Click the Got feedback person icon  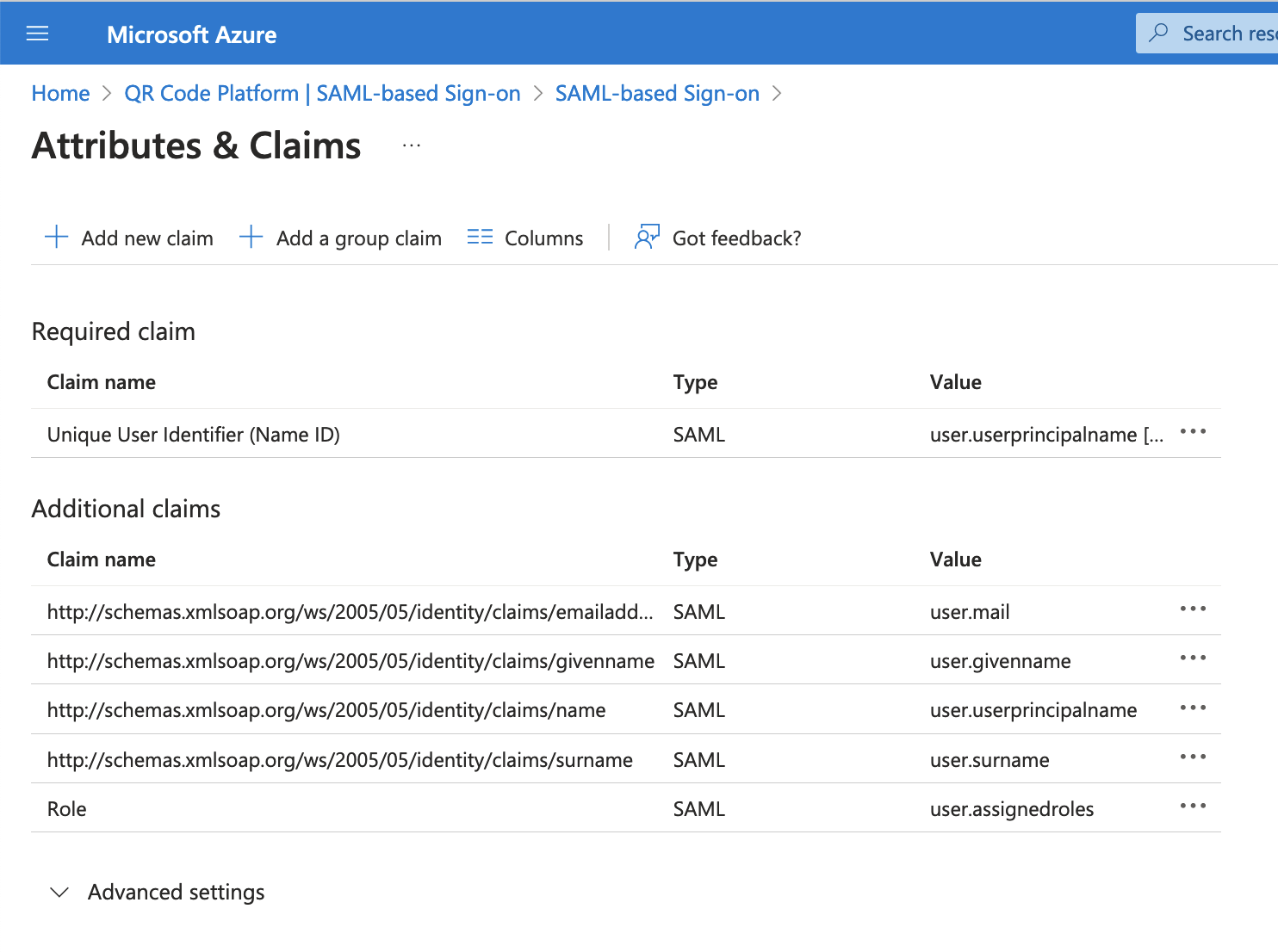647,237
